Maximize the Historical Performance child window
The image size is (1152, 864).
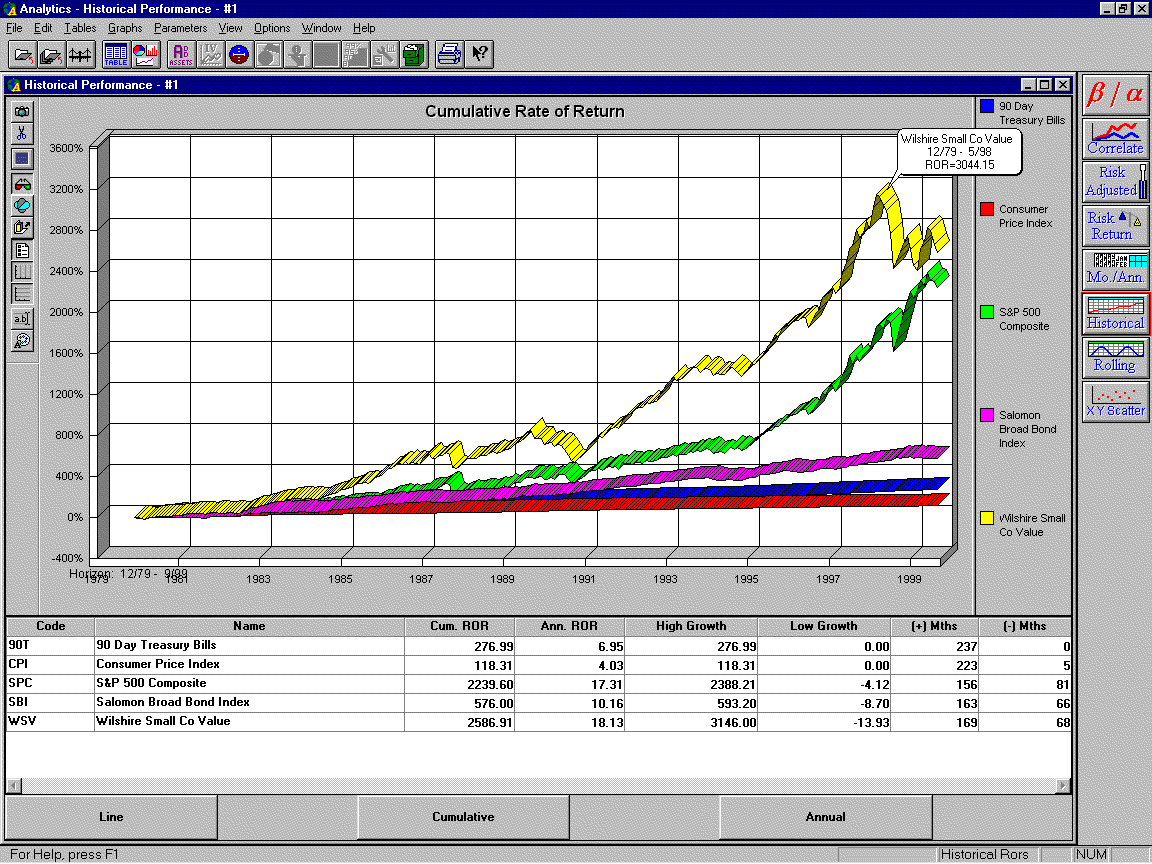[x=1045, y=84]
